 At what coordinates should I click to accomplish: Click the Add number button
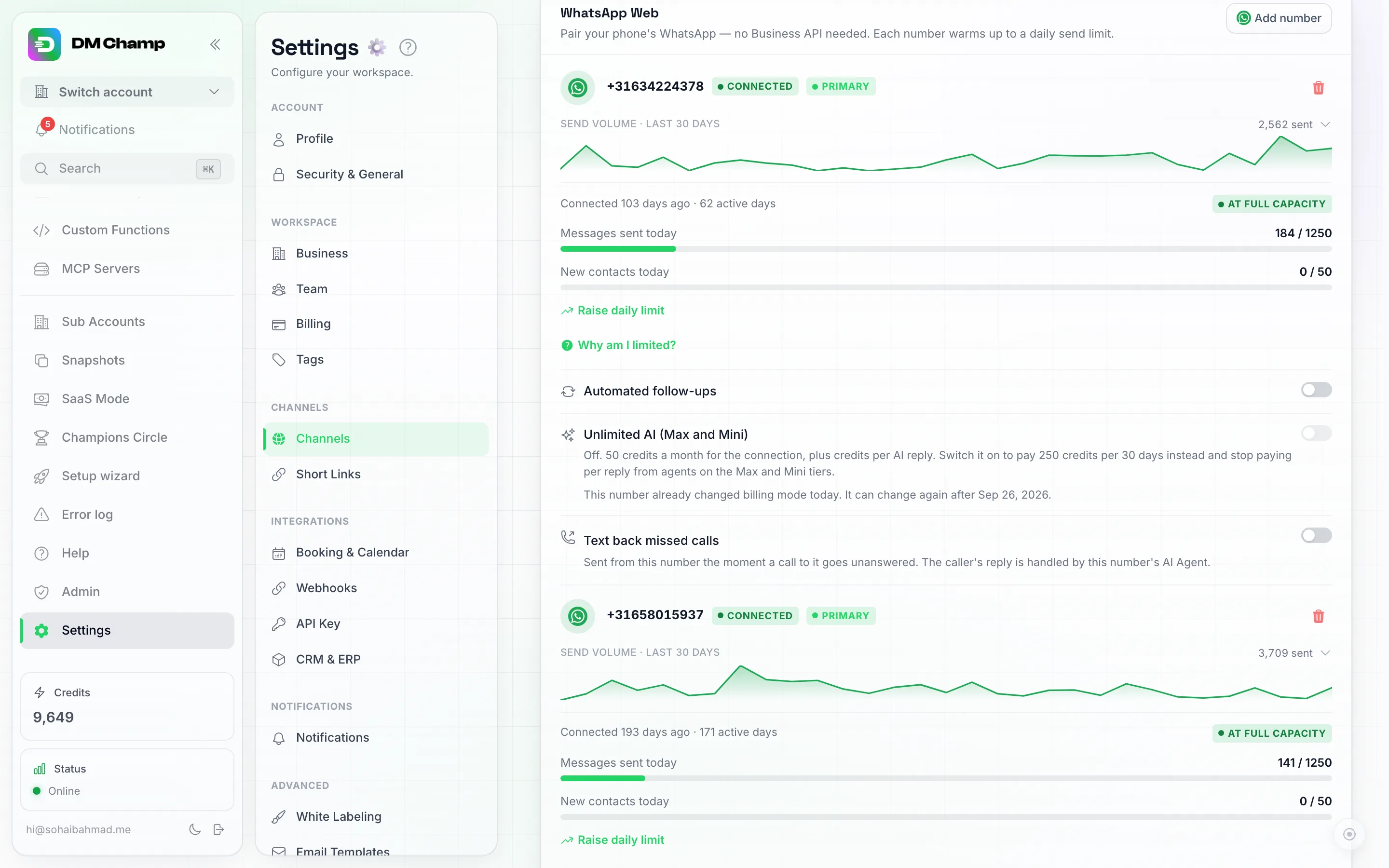1279,18
